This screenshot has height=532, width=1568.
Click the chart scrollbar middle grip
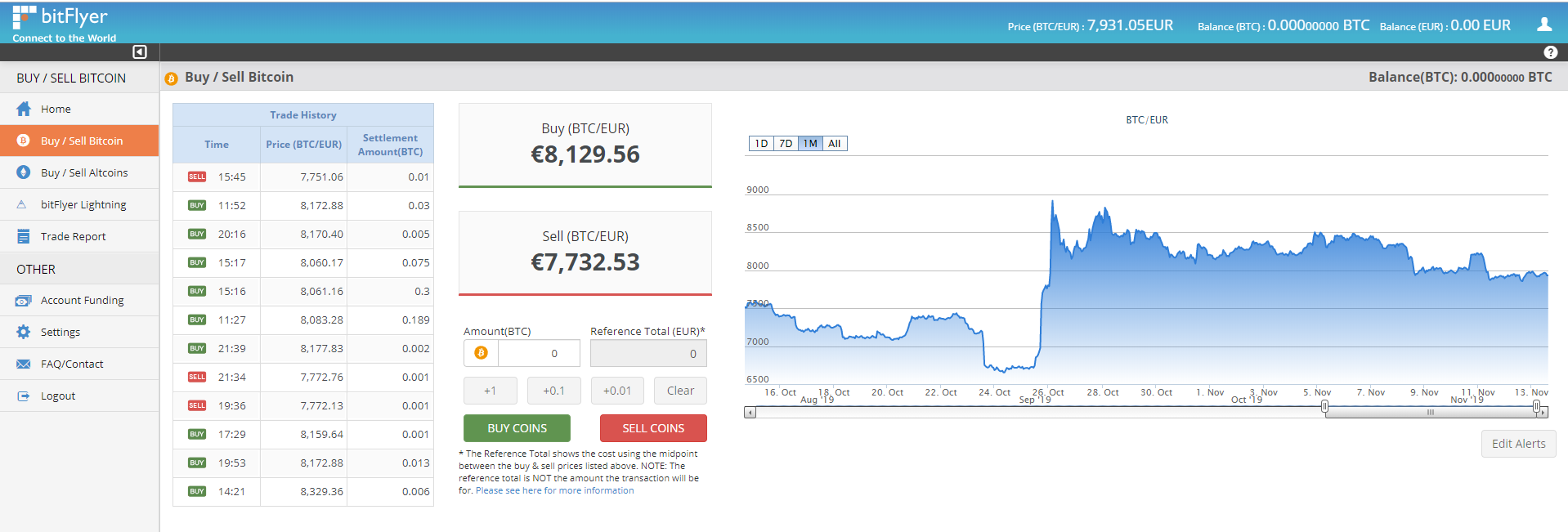tap(1431, 413)
